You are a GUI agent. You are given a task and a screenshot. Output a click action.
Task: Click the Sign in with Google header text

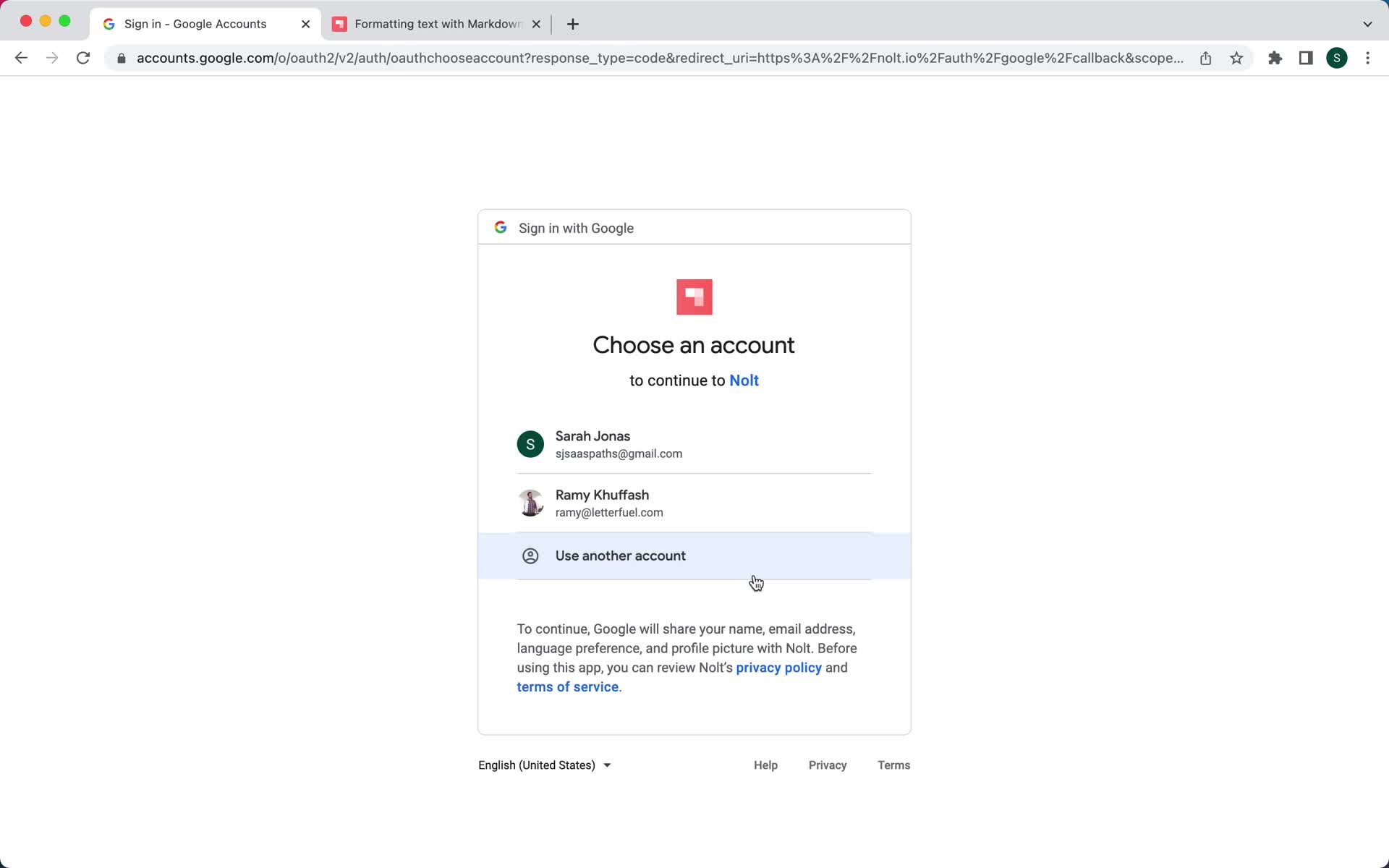coord(576,228)
